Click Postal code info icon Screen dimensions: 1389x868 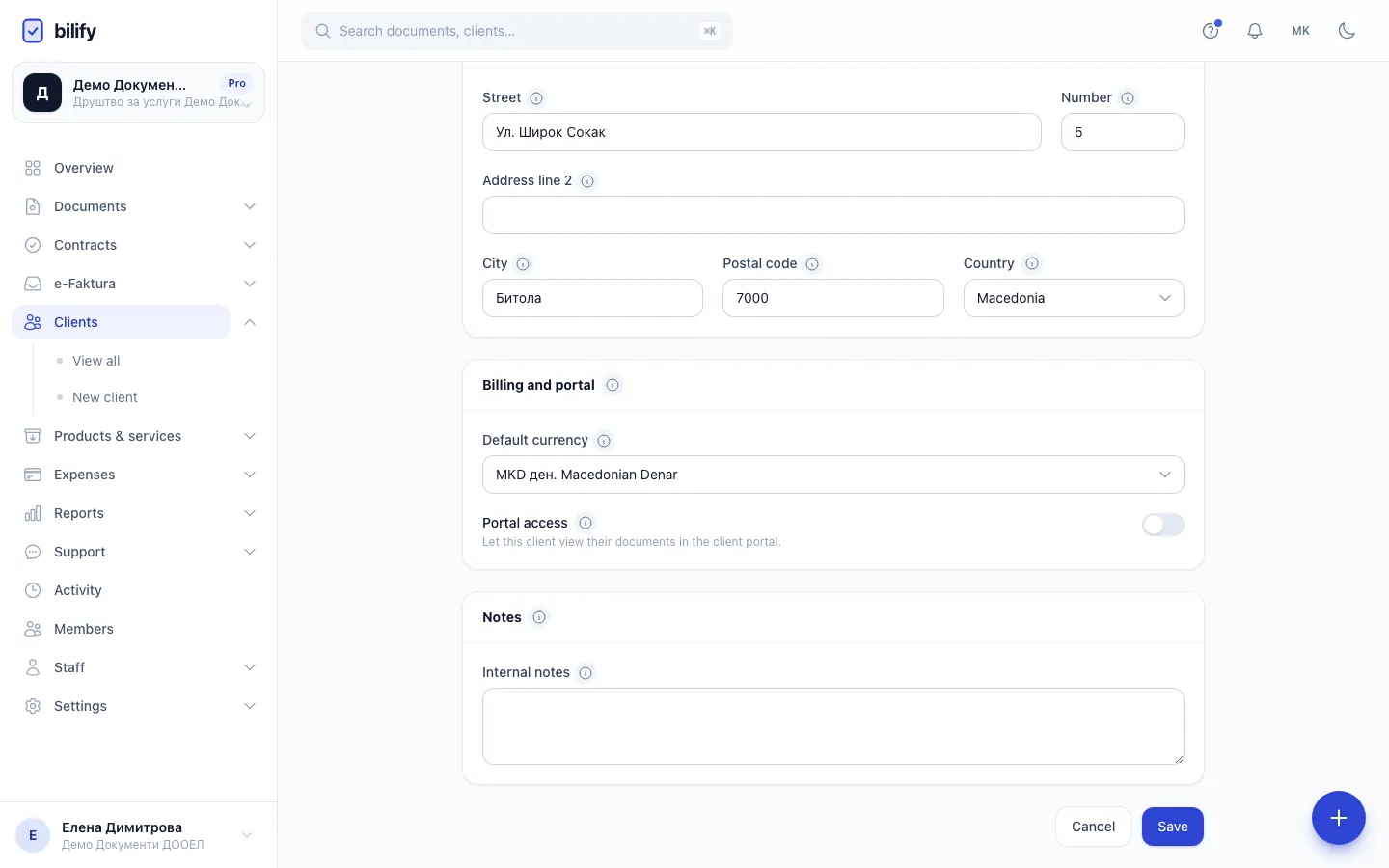point(812,264)
